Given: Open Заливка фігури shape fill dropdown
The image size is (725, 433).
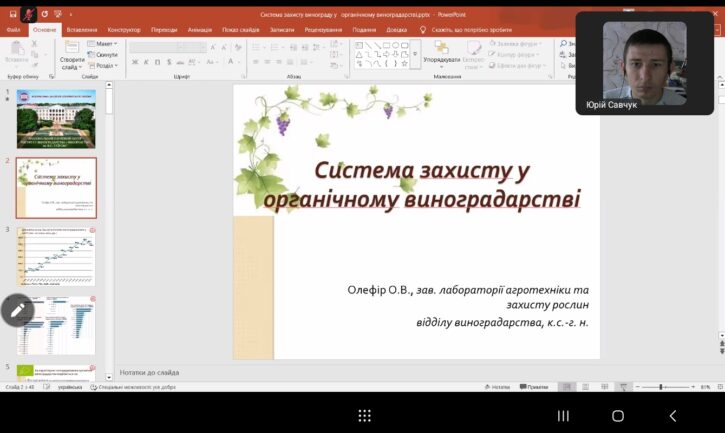Looking at the screenshot, I should [515, 43].
